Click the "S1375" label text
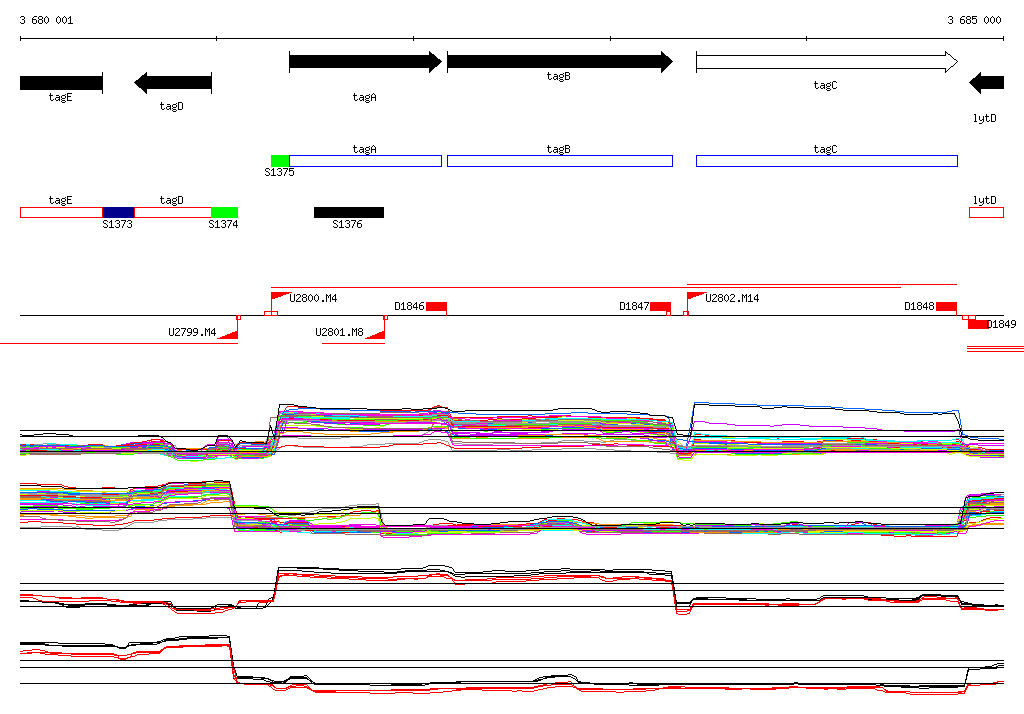This screenshot has width=1024, height=714. 280,172
